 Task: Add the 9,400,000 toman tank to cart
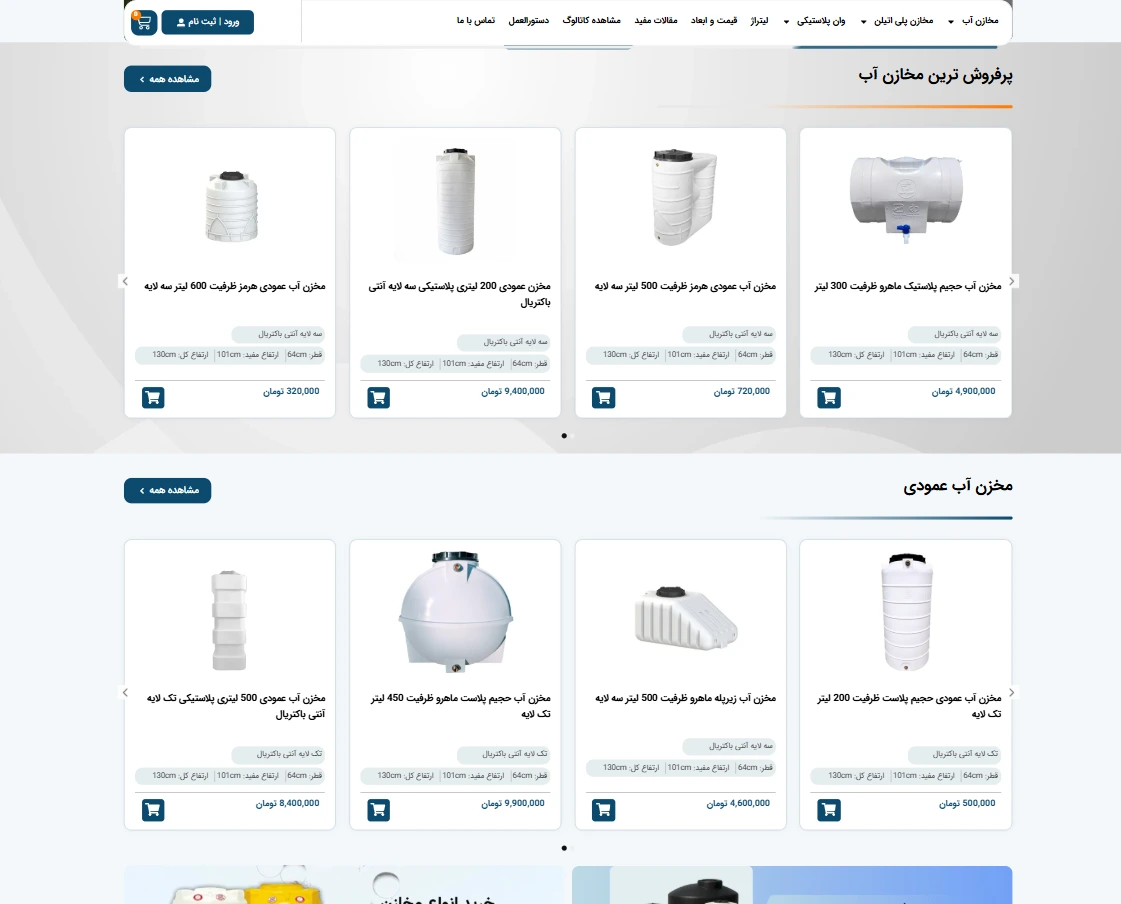point(378,397)
